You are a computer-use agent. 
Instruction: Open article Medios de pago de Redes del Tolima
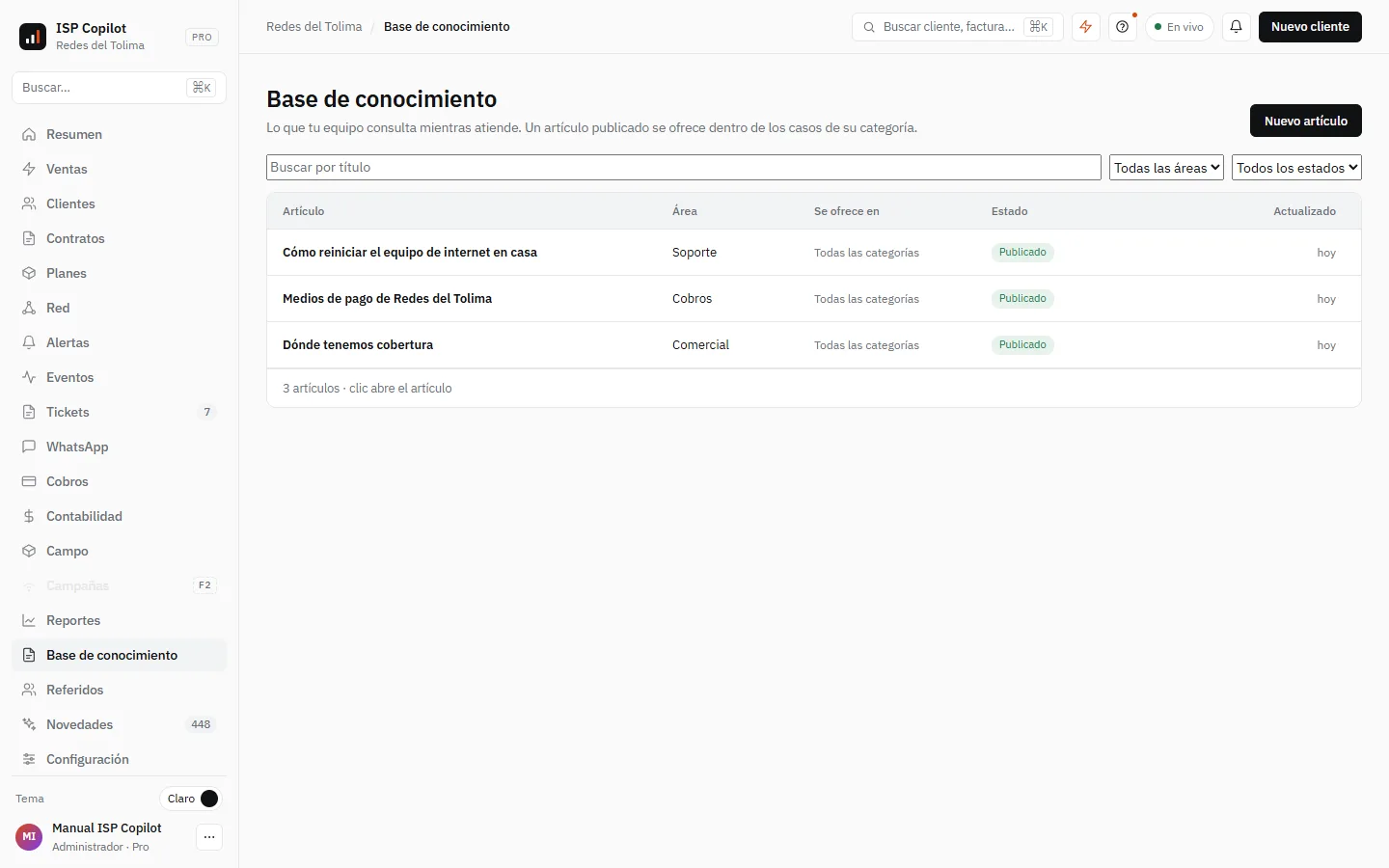pos(387,299)
